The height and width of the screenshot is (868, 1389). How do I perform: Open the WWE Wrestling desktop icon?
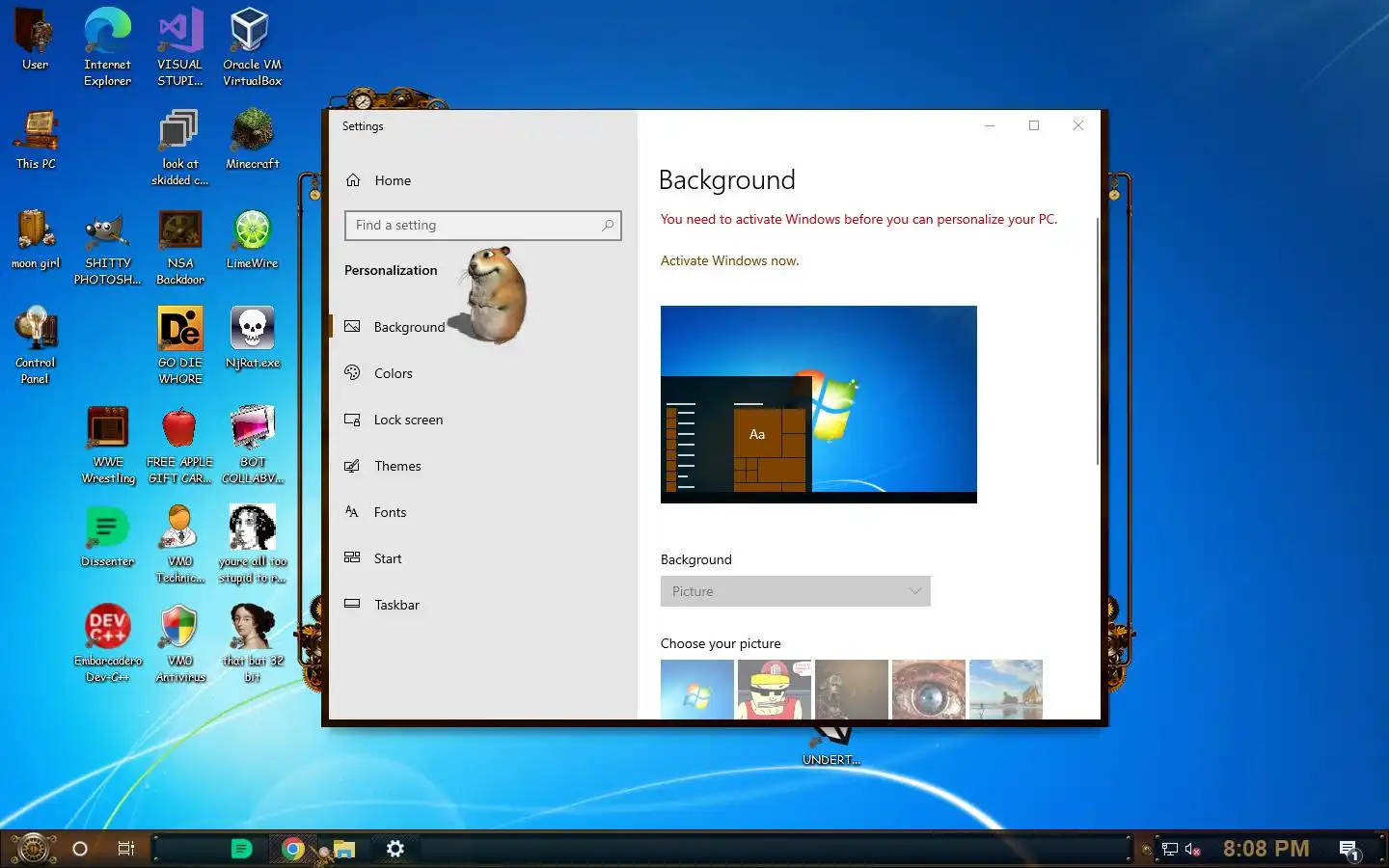(x=108, y=446)
